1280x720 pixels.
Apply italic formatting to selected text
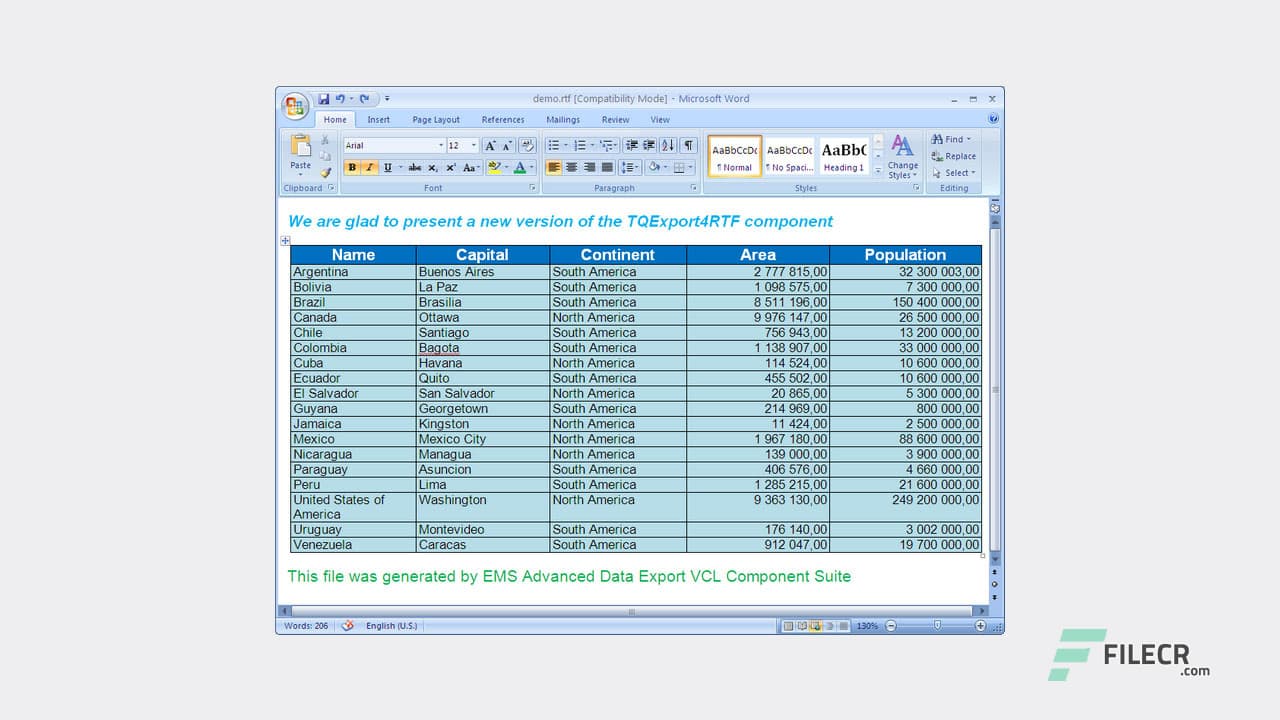[x=370, y=167]
